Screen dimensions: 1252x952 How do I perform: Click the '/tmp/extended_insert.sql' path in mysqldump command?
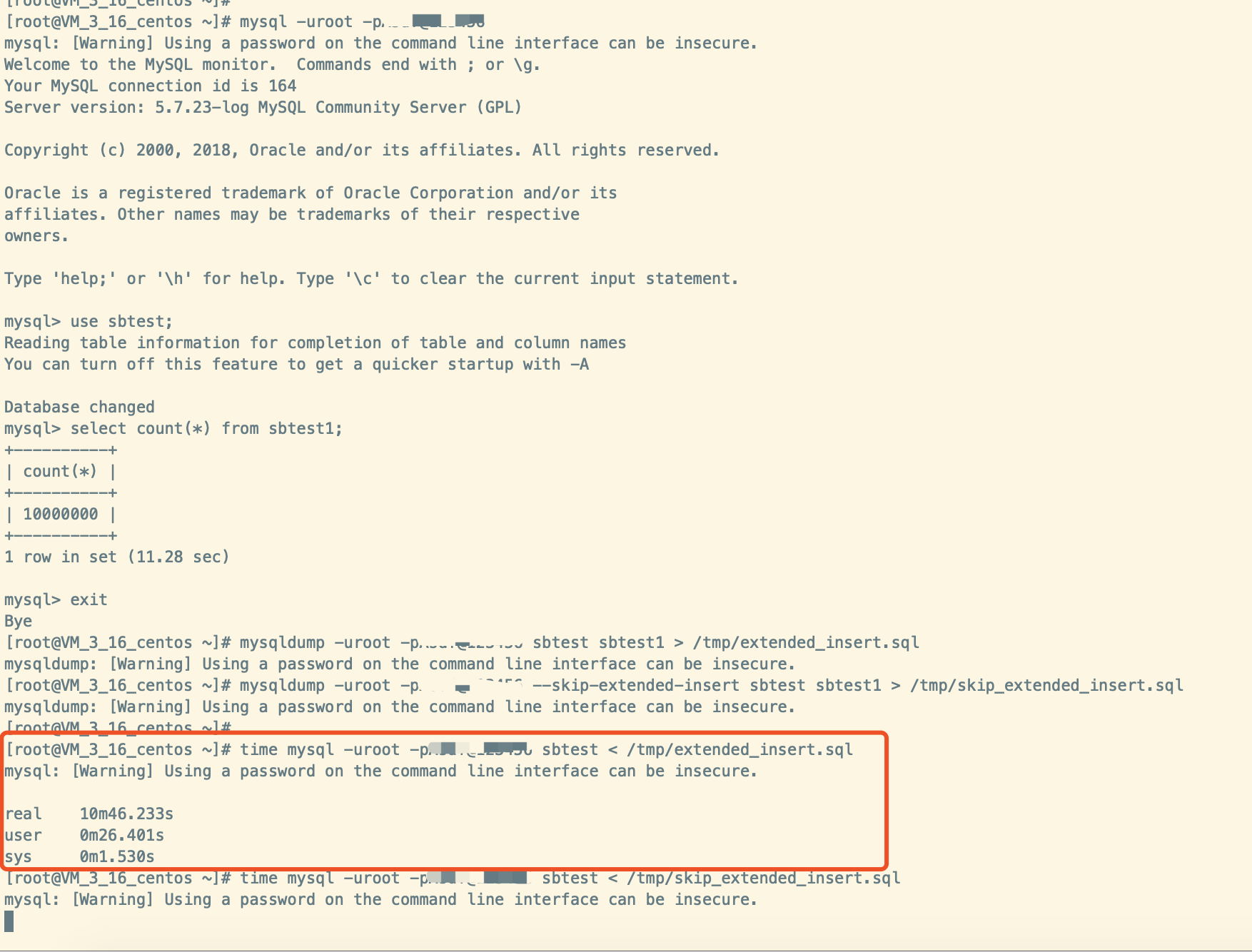(x=806, y=642)
